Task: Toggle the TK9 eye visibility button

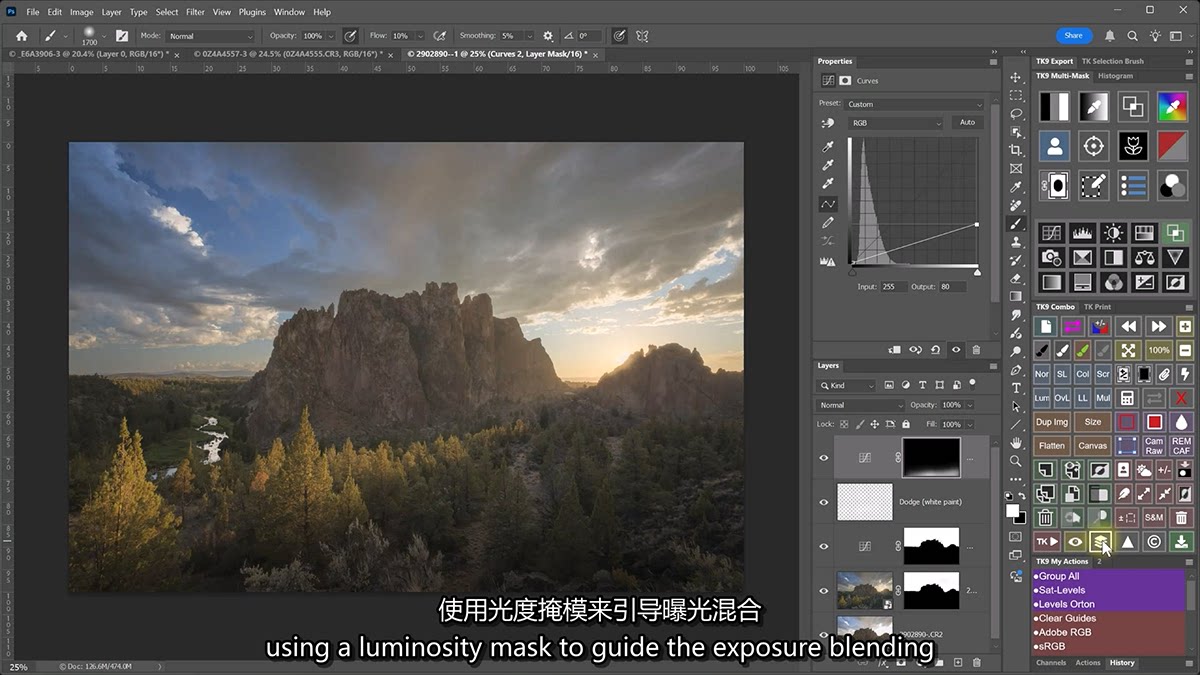Action: pyautogui.click(x=1076, y=542)
